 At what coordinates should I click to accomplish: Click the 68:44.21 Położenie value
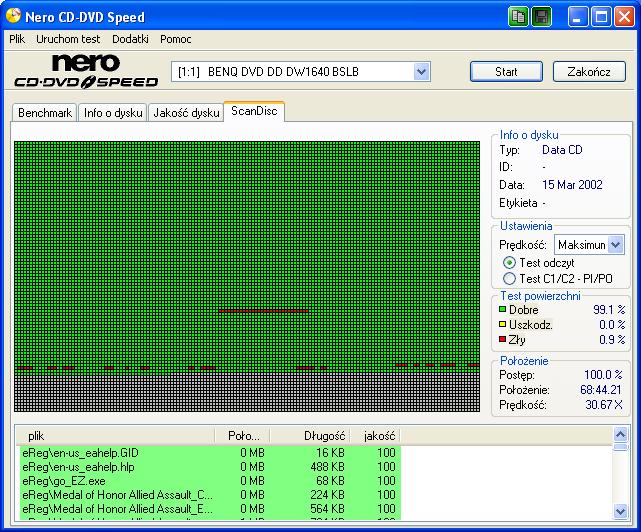click(x=601, y=390)
